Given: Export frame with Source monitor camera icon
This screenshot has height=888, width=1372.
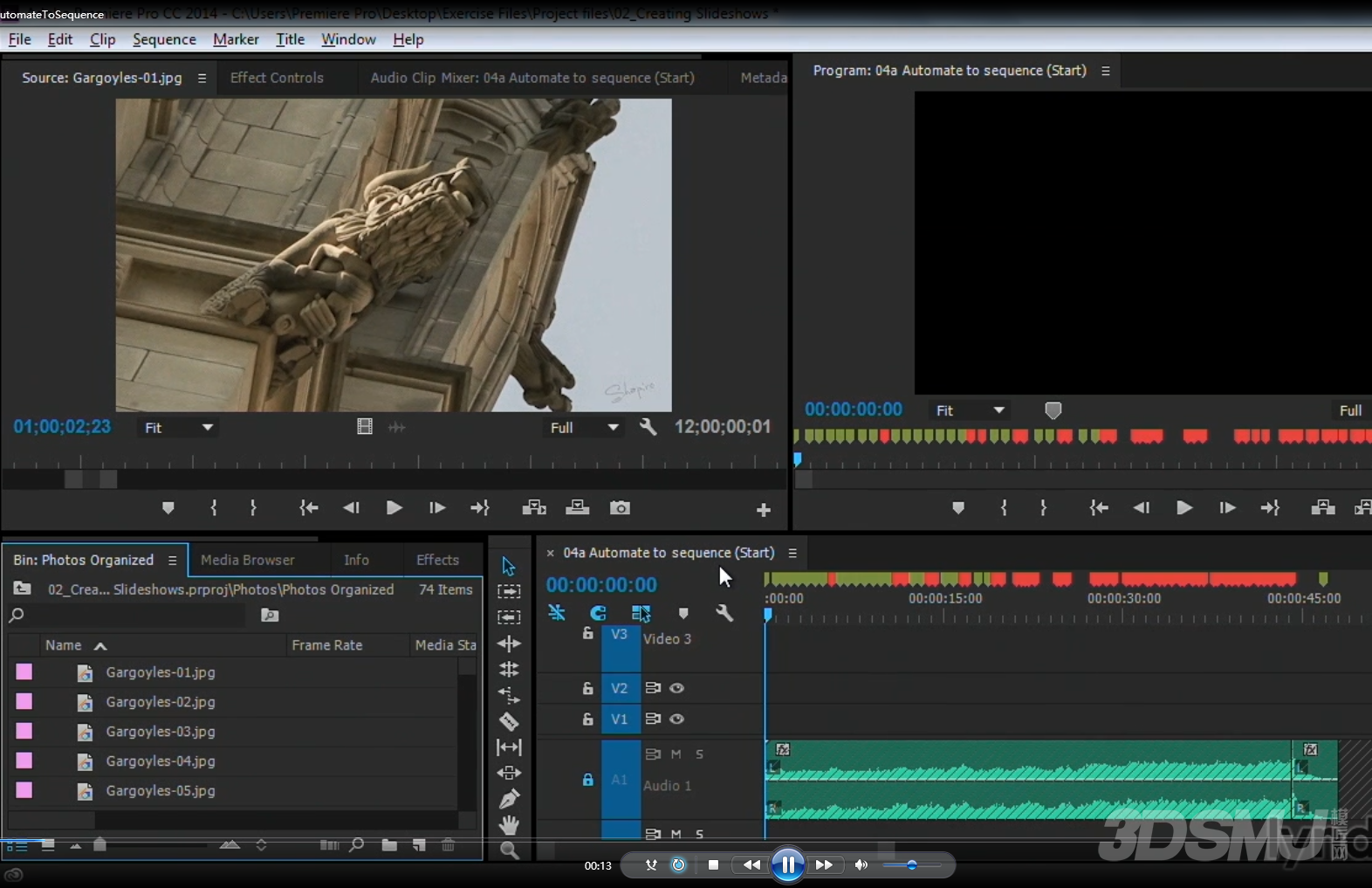Looking at the screenshot, I should click(620, 508).
